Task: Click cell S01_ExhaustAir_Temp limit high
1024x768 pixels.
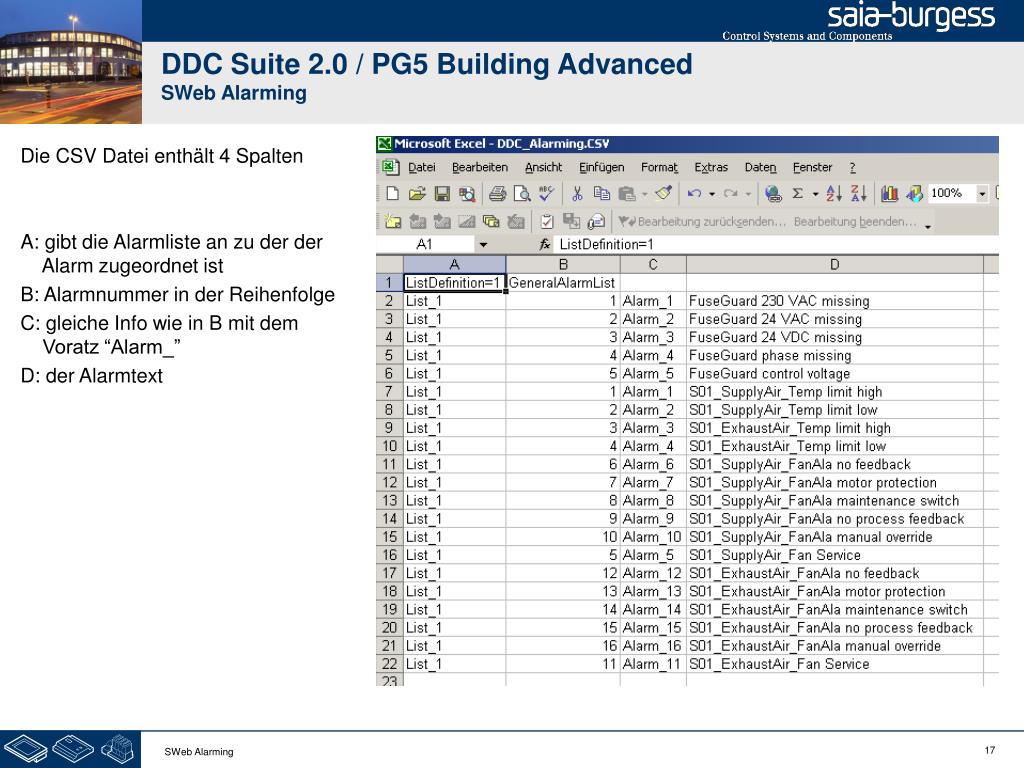Action: point(835,428)
